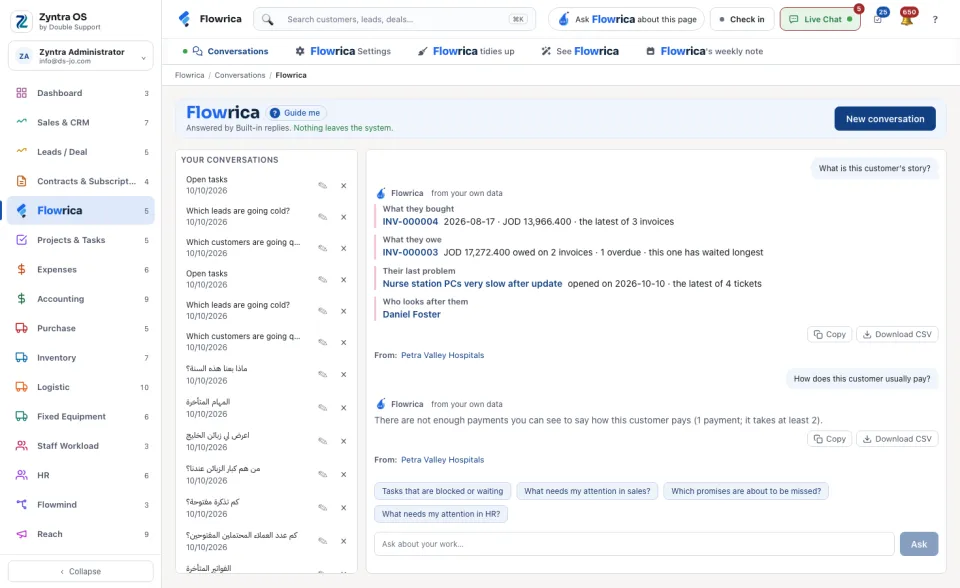This screenshot has height=588, width=960.
Task: Open the HR sidebar item
Action: point(81,475)
